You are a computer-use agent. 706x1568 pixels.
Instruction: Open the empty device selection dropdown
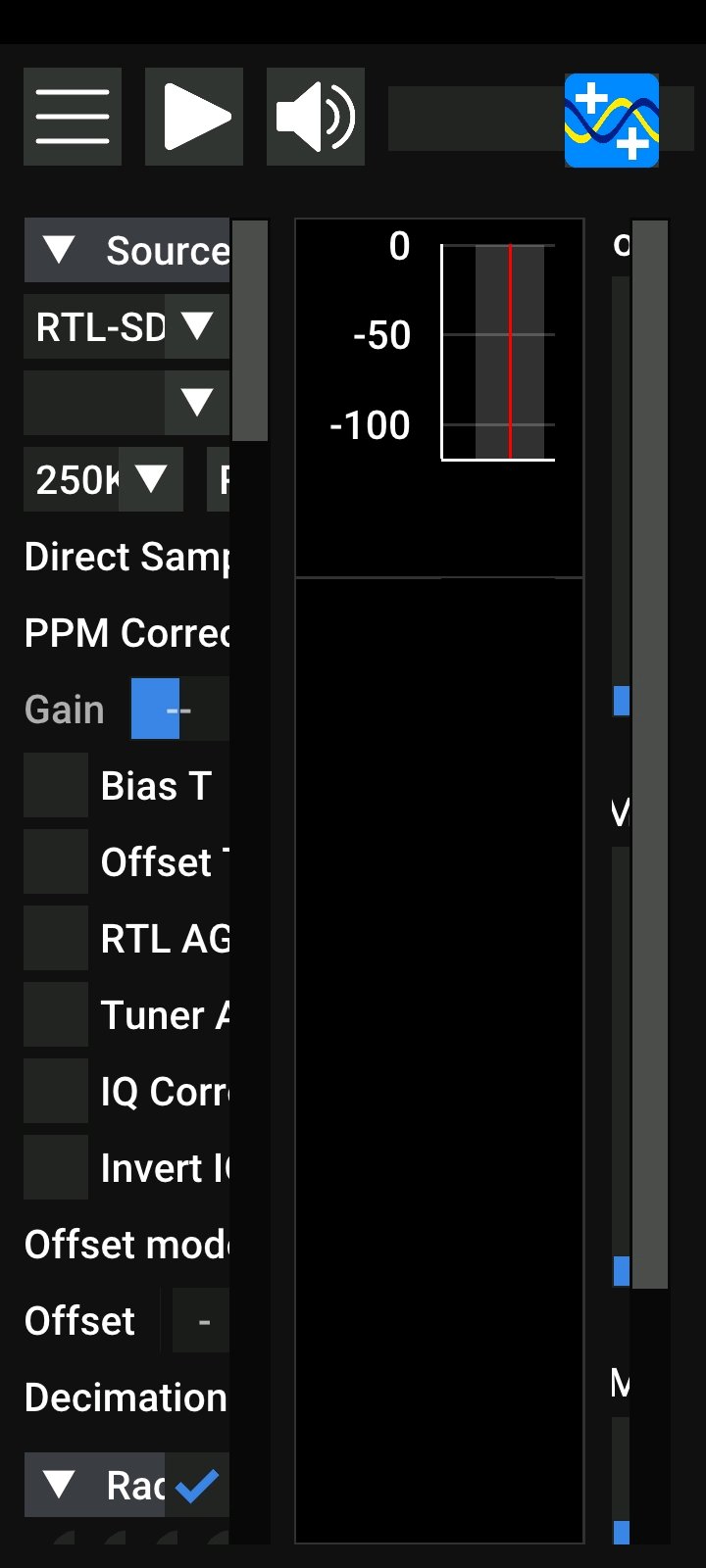[126, 403]
